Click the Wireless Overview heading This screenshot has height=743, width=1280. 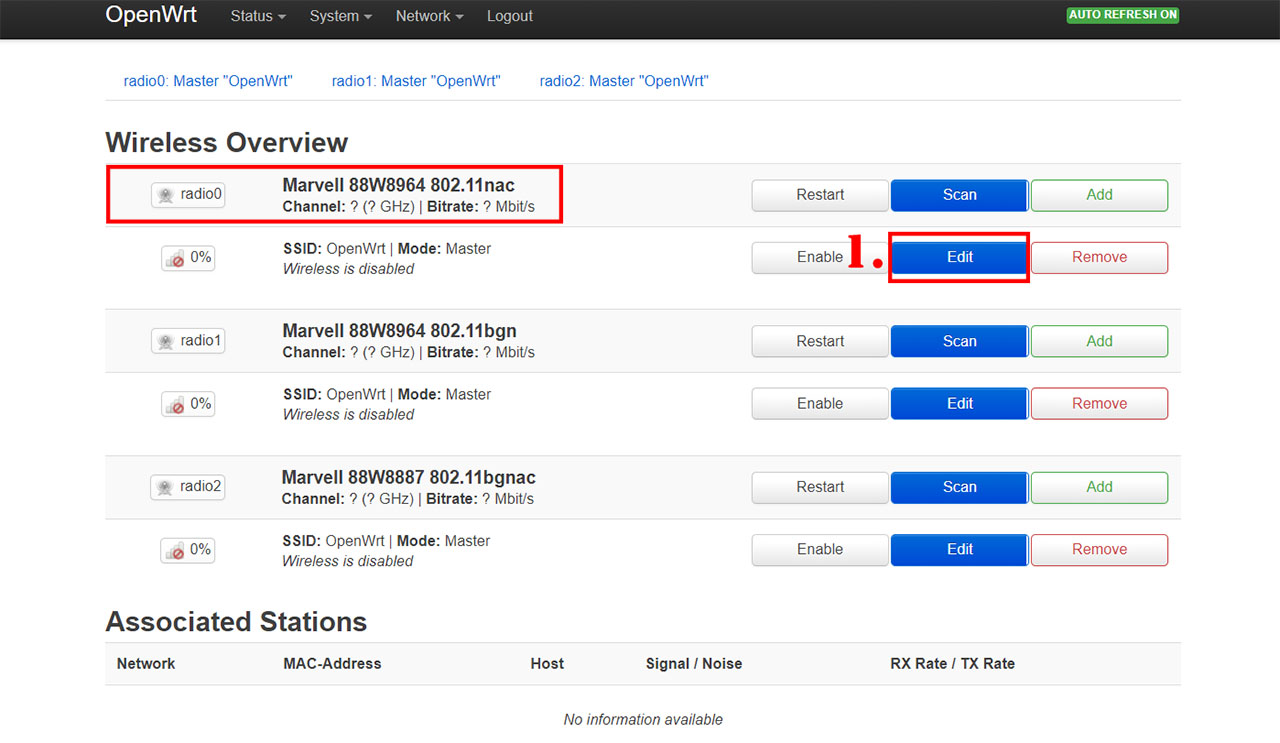227,142
